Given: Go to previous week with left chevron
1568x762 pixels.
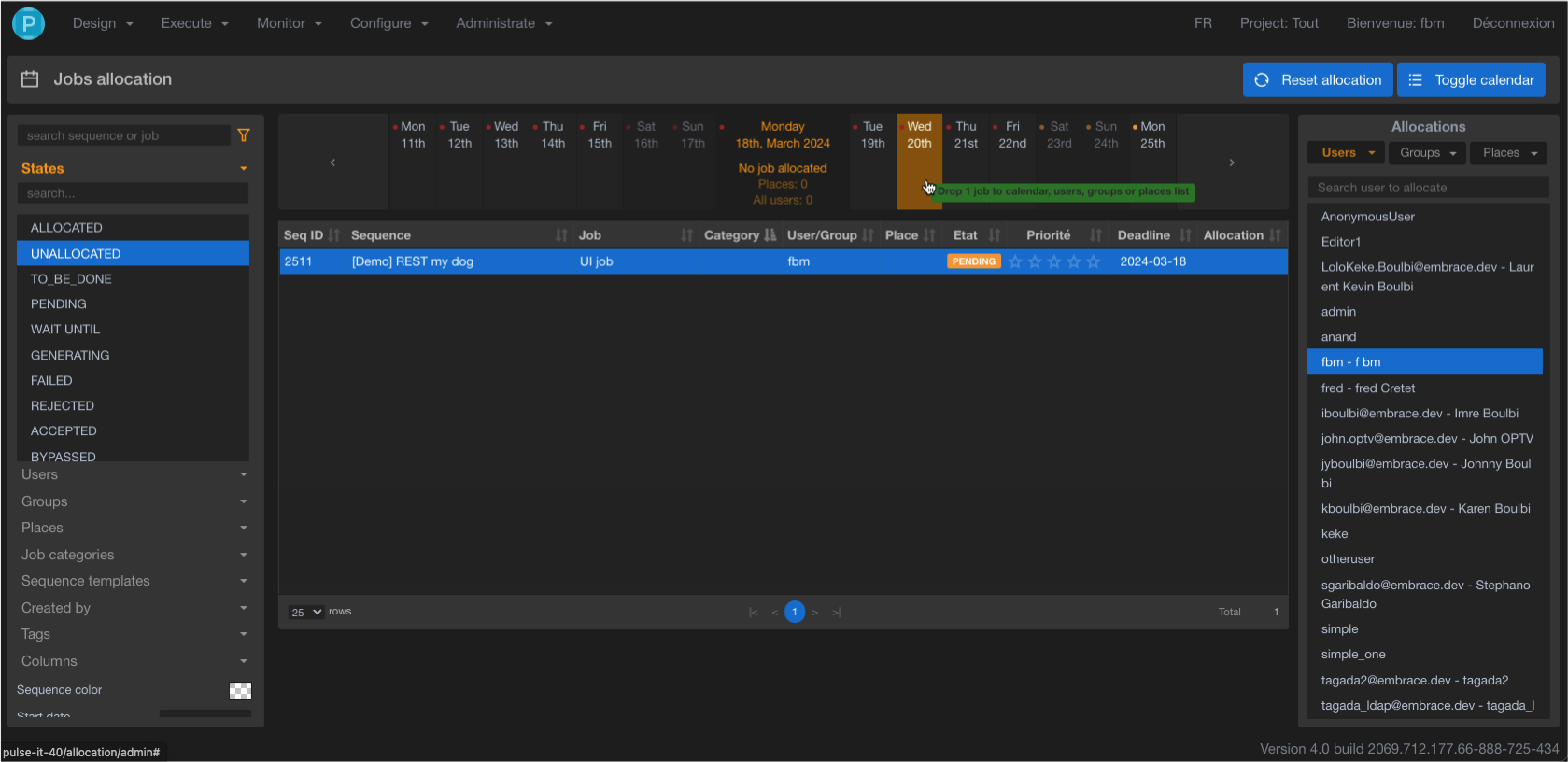Looking at the screenshot, I should (332, 162).
